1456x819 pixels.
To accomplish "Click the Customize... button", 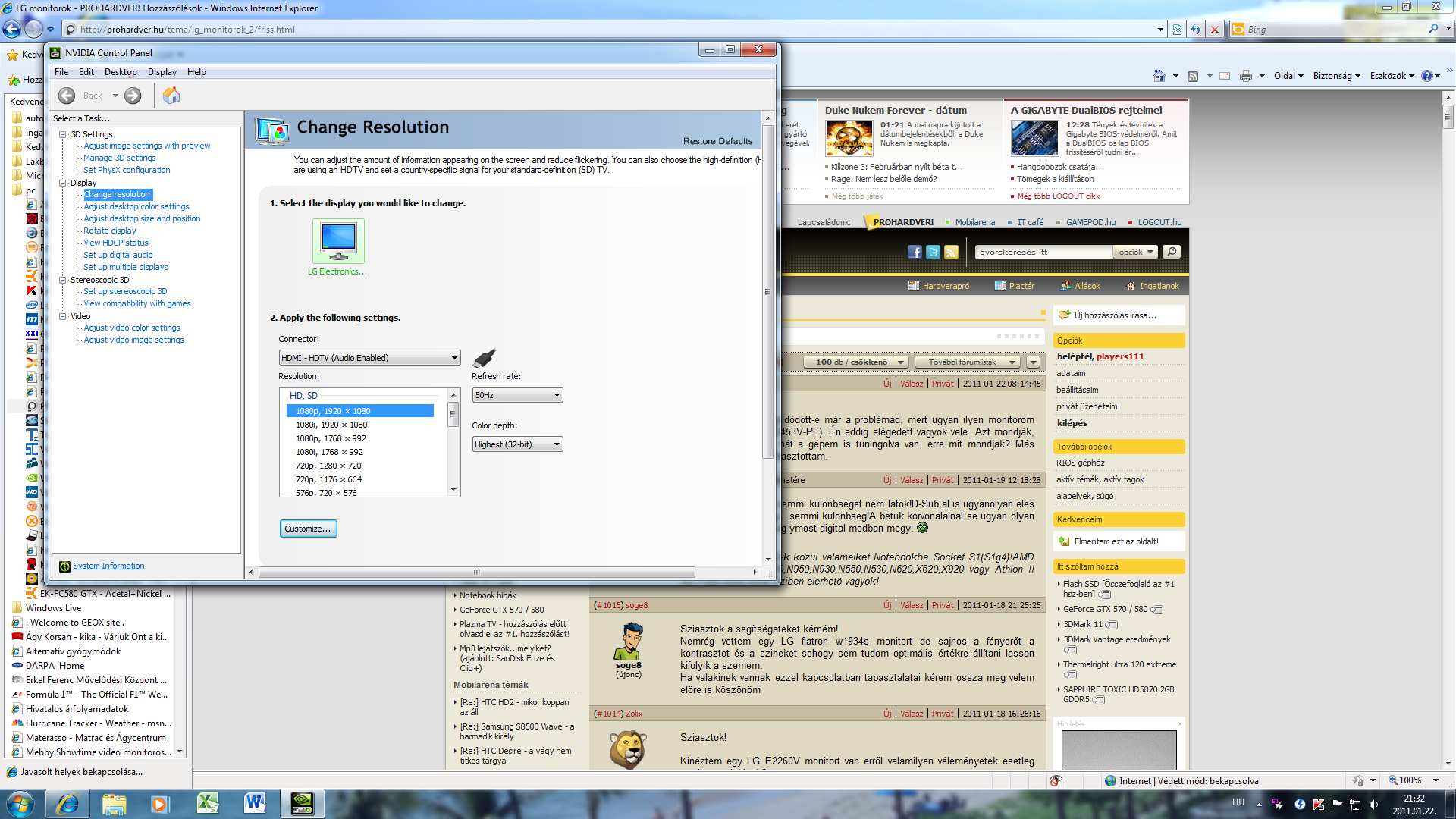I will [x=308, y=529].
